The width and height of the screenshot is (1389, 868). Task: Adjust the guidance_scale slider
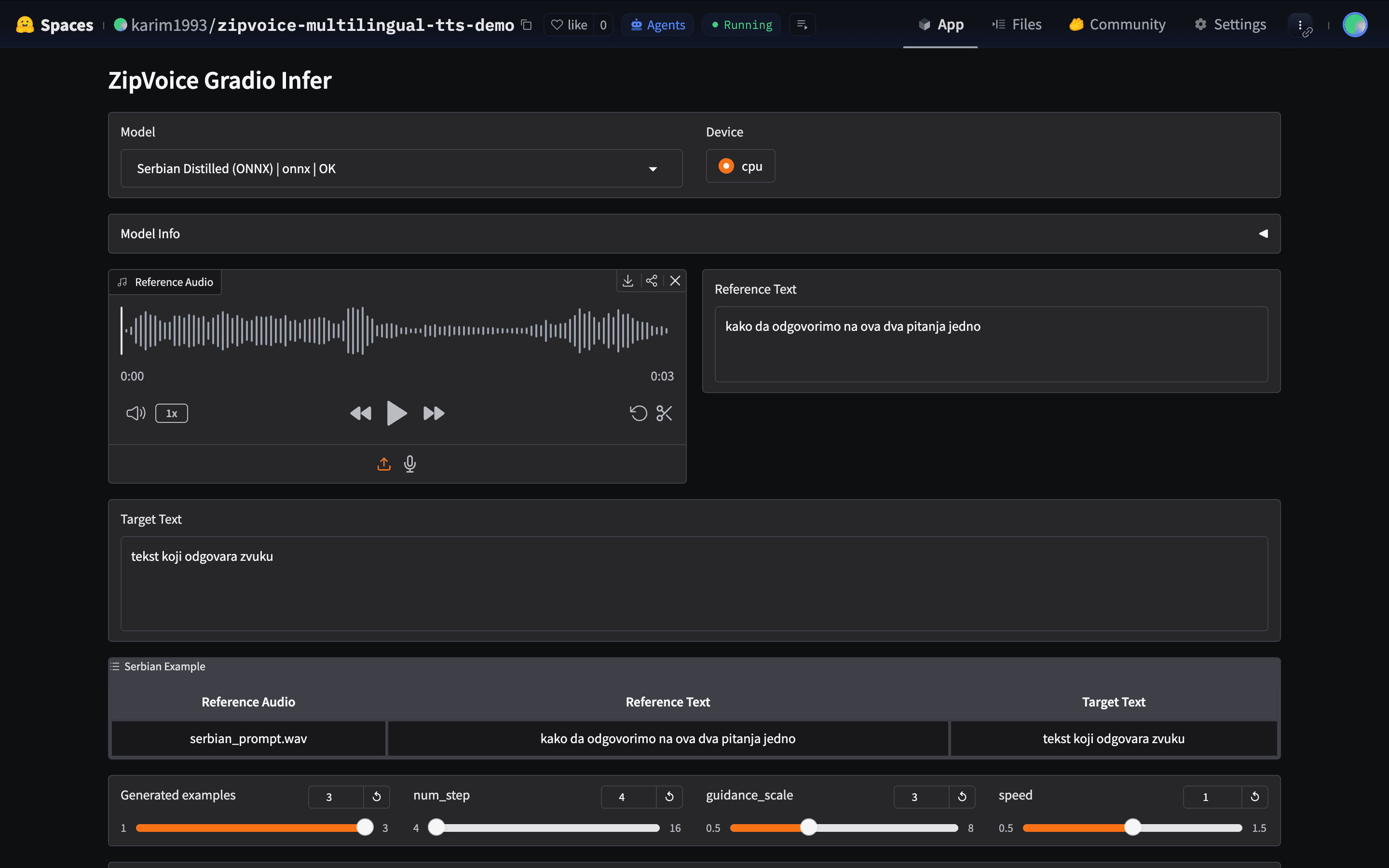click(844, 828)
